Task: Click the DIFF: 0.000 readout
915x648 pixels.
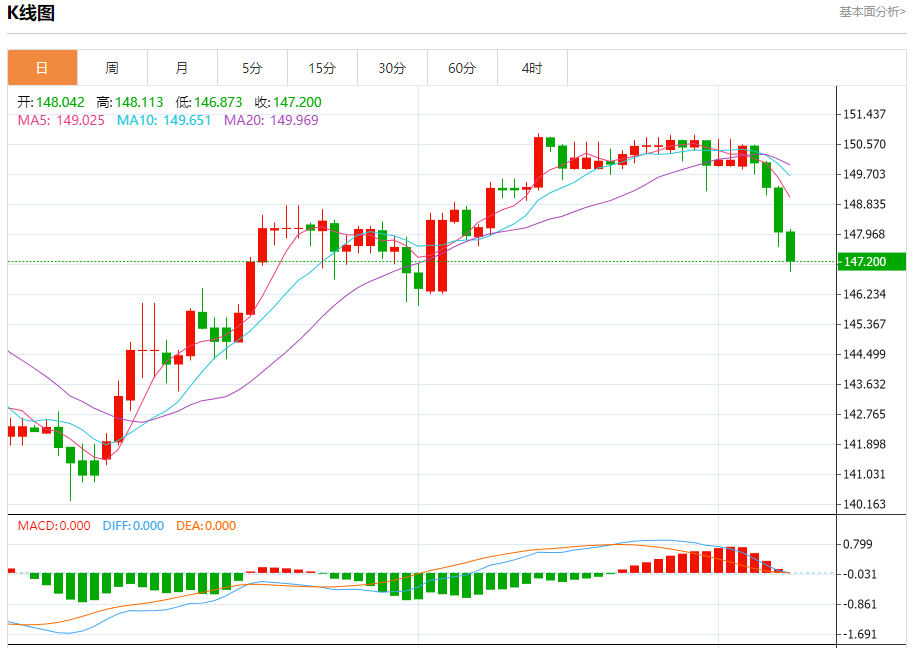Action: click(x=133, y=526)
